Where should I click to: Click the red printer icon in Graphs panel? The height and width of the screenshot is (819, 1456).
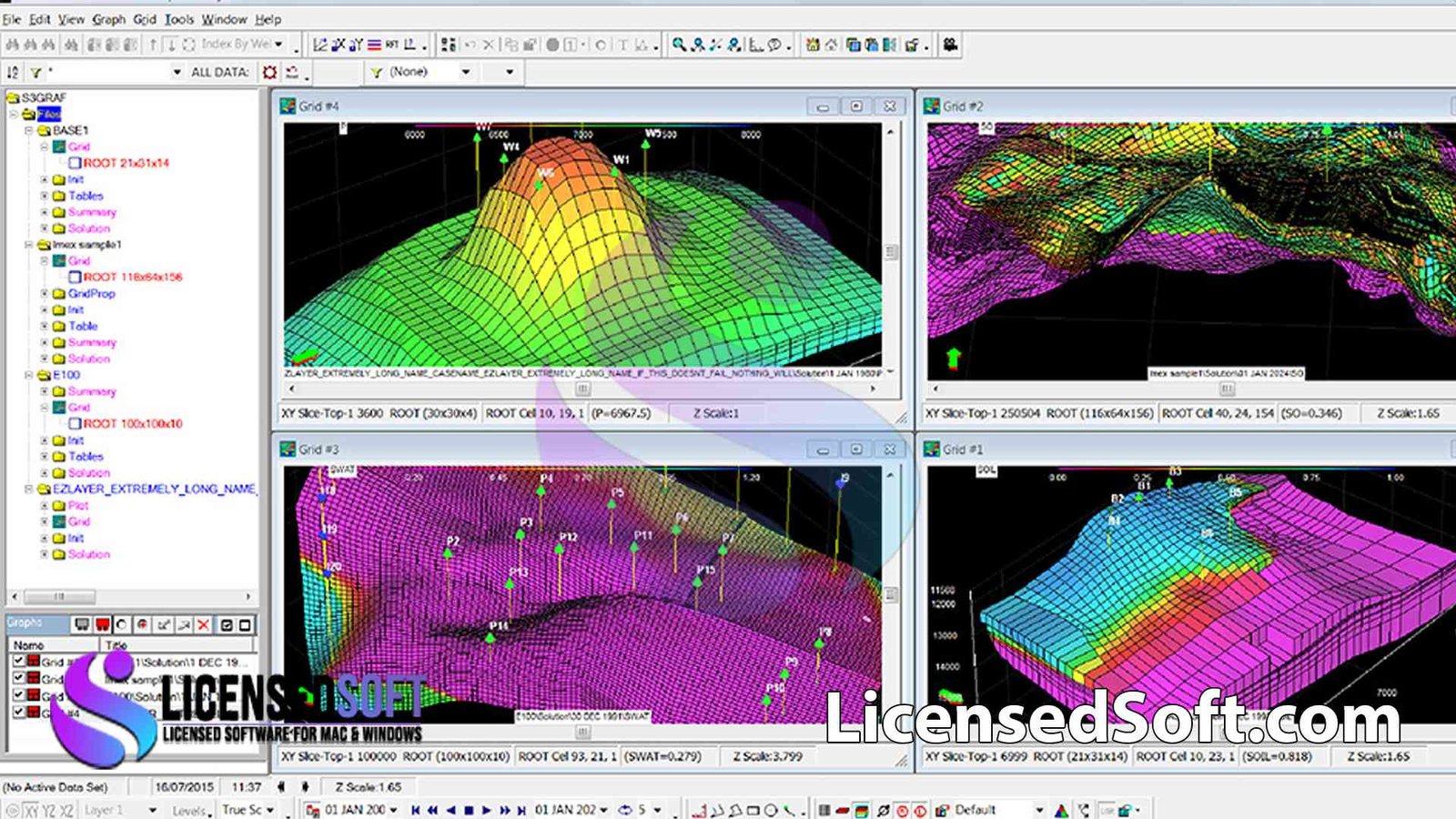102,624
